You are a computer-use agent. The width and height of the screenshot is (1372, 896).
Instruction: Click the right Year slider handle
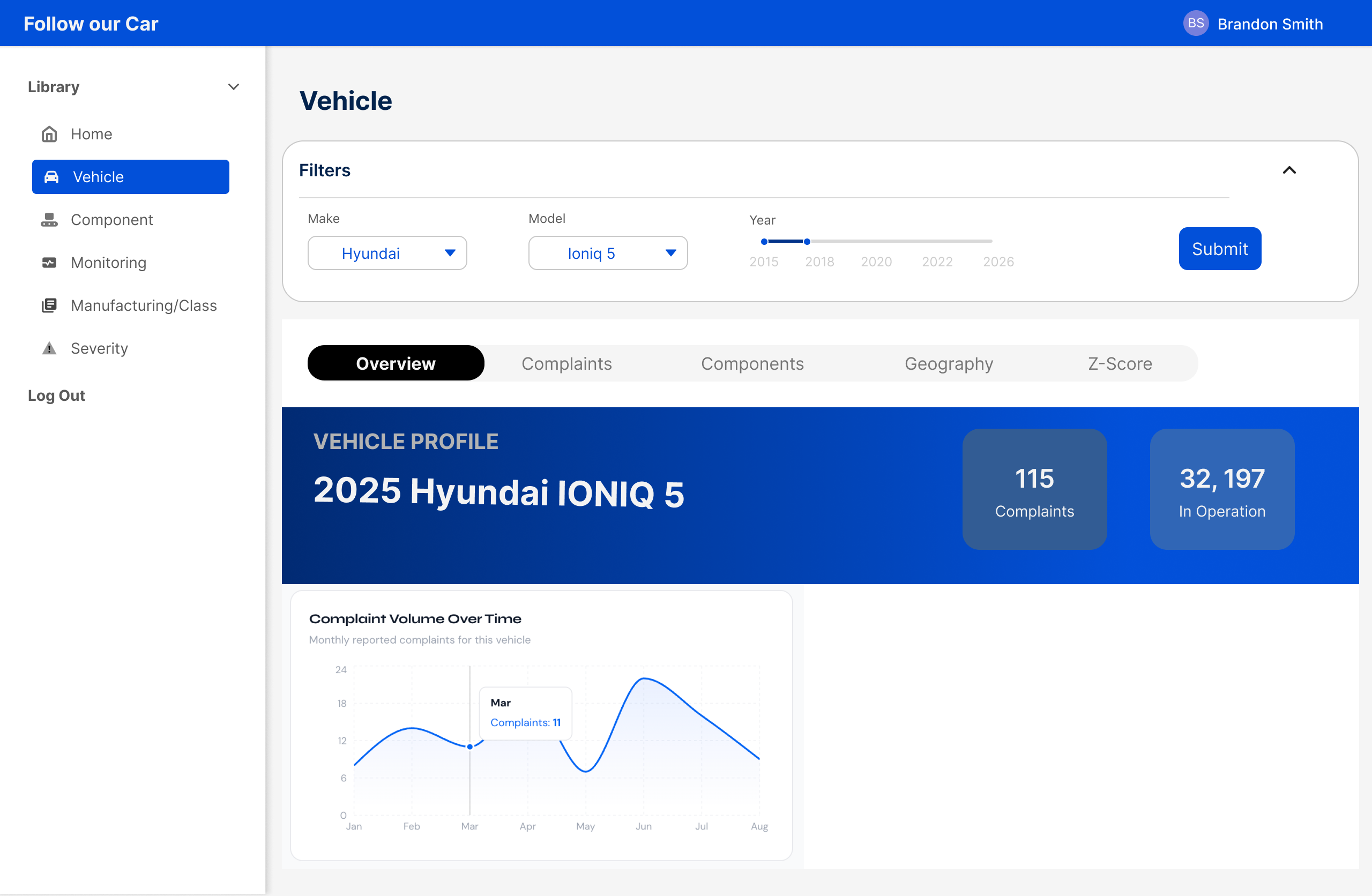coord(807,242)
